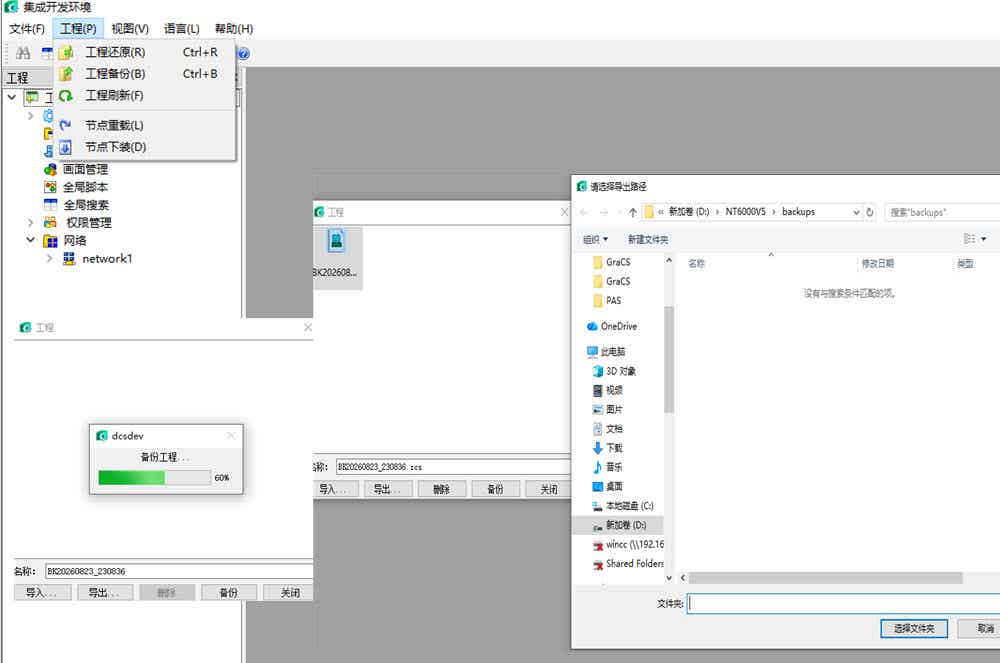Click the 节点重载 blue arrow icon
Viewport: 1000px width, 663px height.
65,125
